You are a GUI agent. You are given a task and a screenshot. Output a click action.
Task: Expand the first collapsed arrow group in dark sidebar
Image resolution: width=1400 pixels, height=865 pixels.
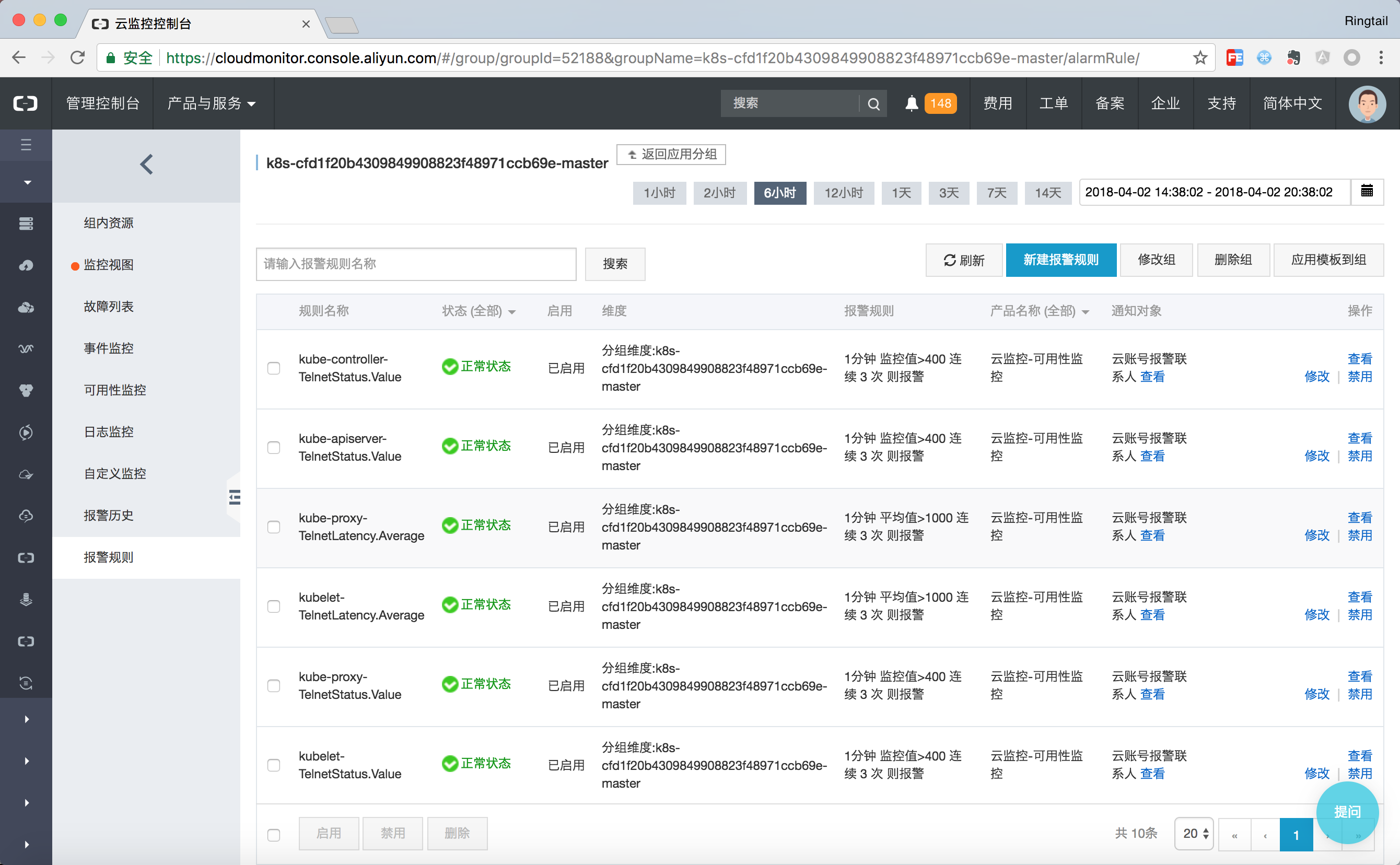pyautogui.click(x=26, y=720)
